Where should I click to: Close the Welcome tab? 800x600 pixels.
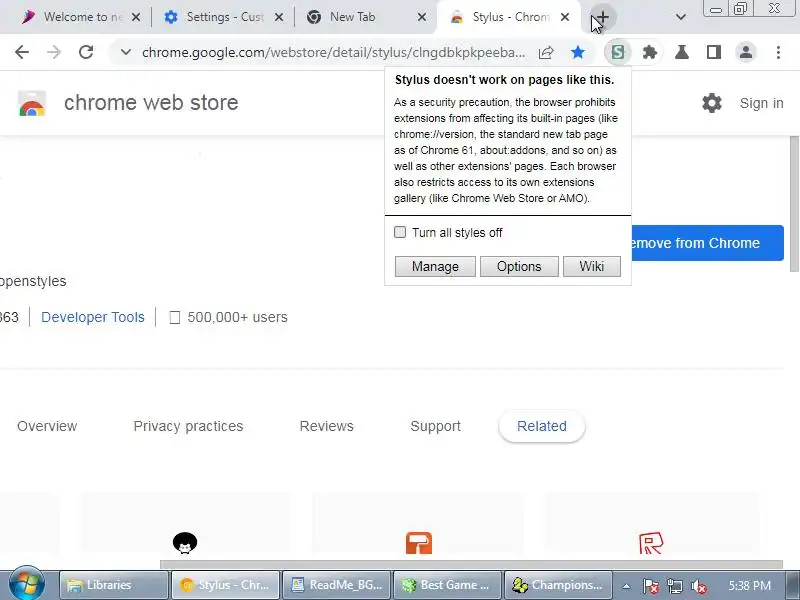[x=136, y=17]
